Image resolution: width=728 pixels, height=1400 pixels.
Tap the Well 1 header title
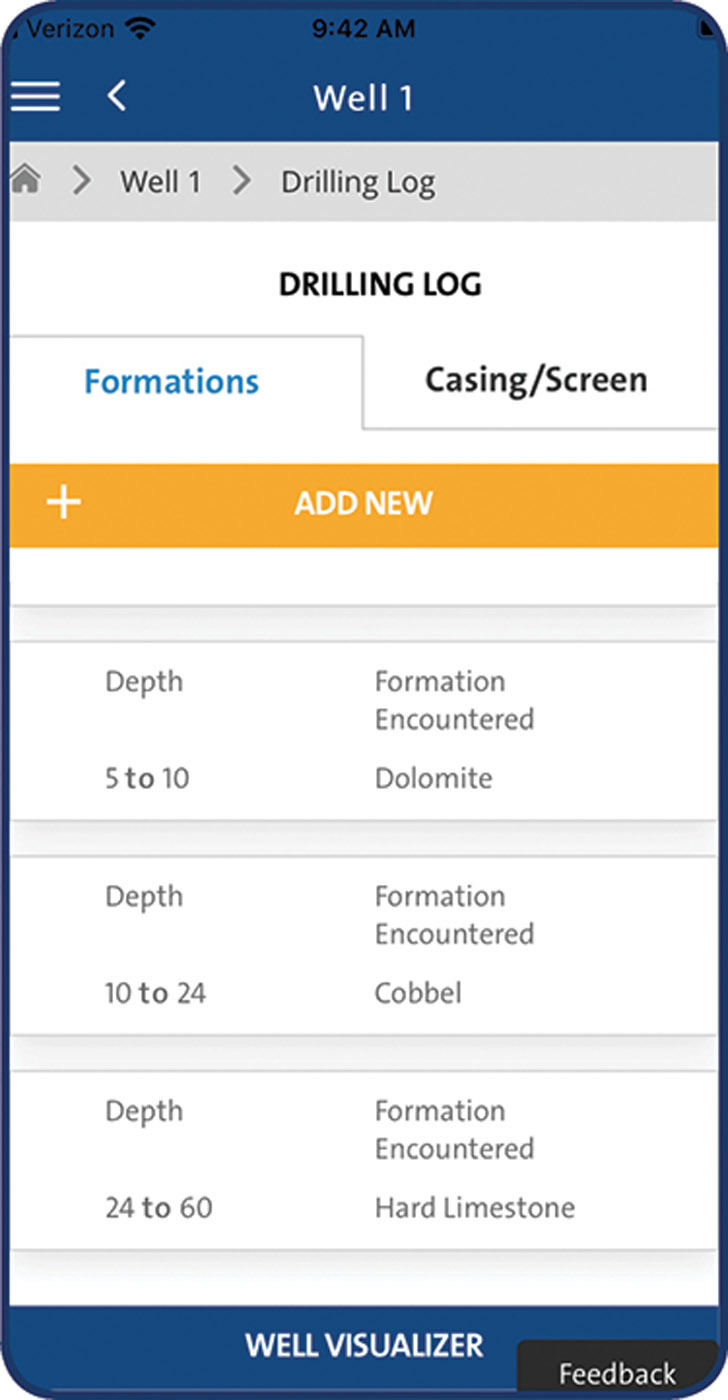pos(363,98)
